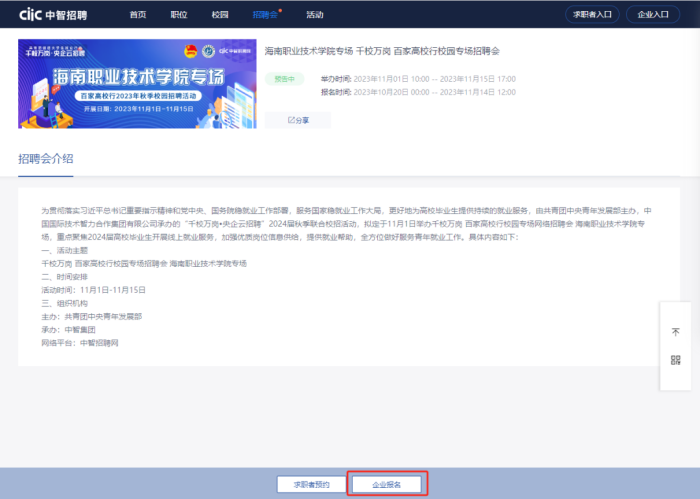The image size is (700, 499).
Task: Navigate to the 活动 menu item
Action: 314,15
